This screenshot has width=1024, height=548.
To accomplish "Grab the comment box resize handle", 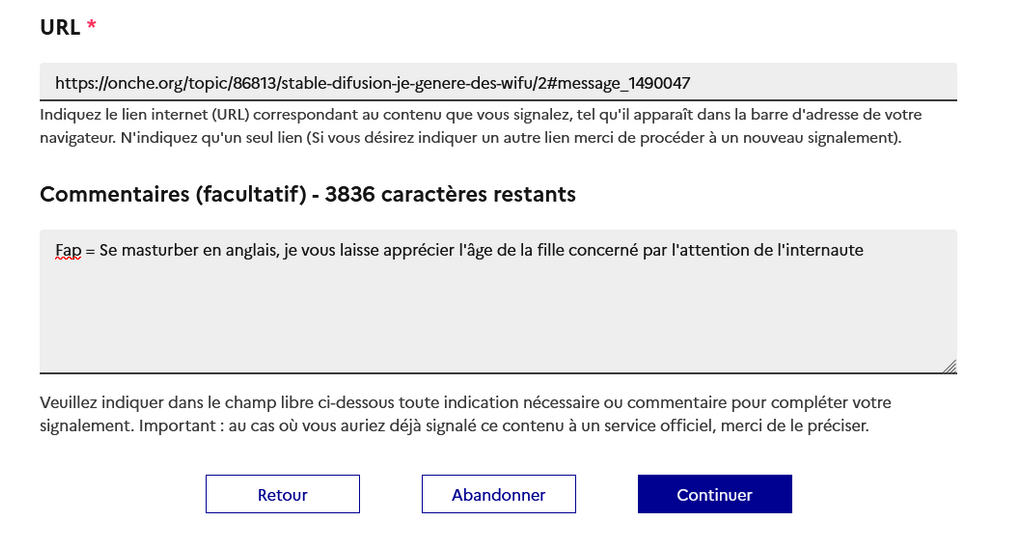I will click(x=949, y=366).
